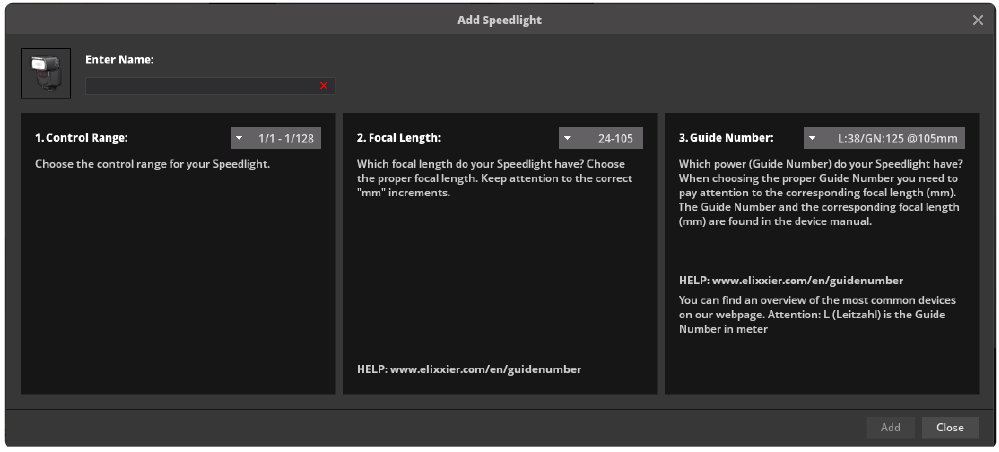Close the Add Speedlight dialog with the X
This screenshot has width=999, height=452.
tap(977, 20)
